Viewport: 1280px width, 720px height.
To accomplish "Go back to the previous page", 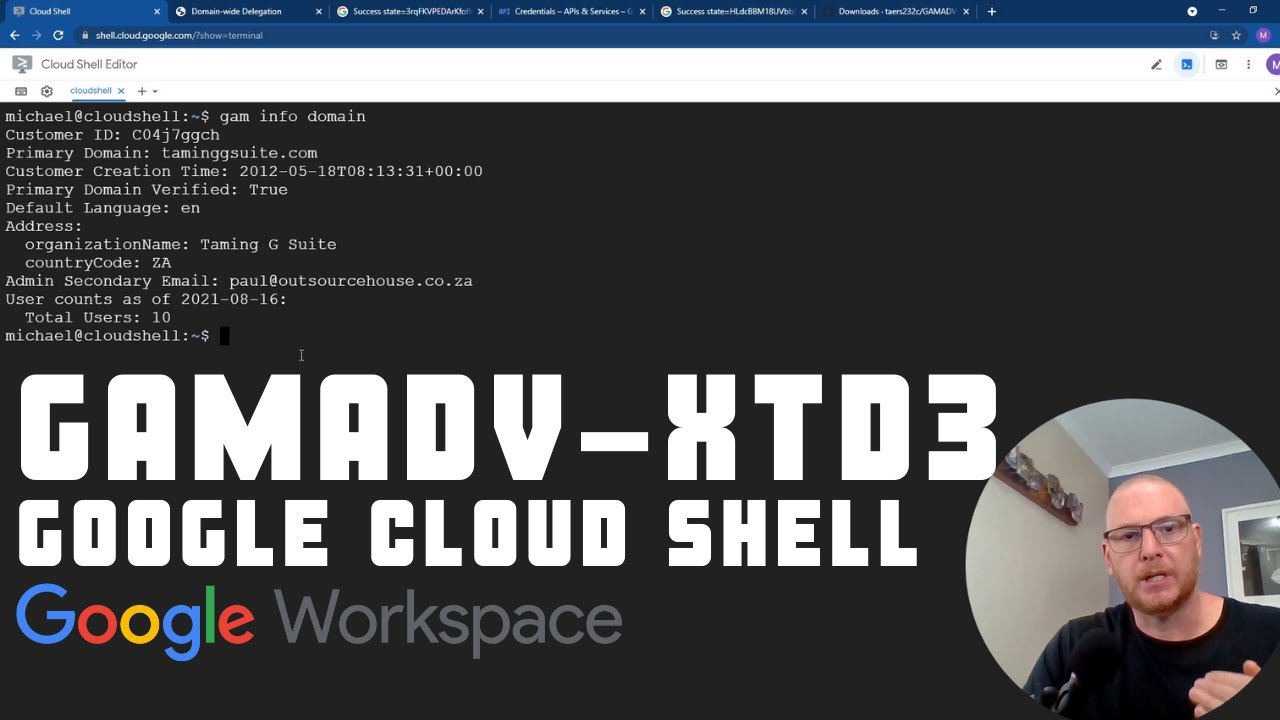I will (15, 35).
